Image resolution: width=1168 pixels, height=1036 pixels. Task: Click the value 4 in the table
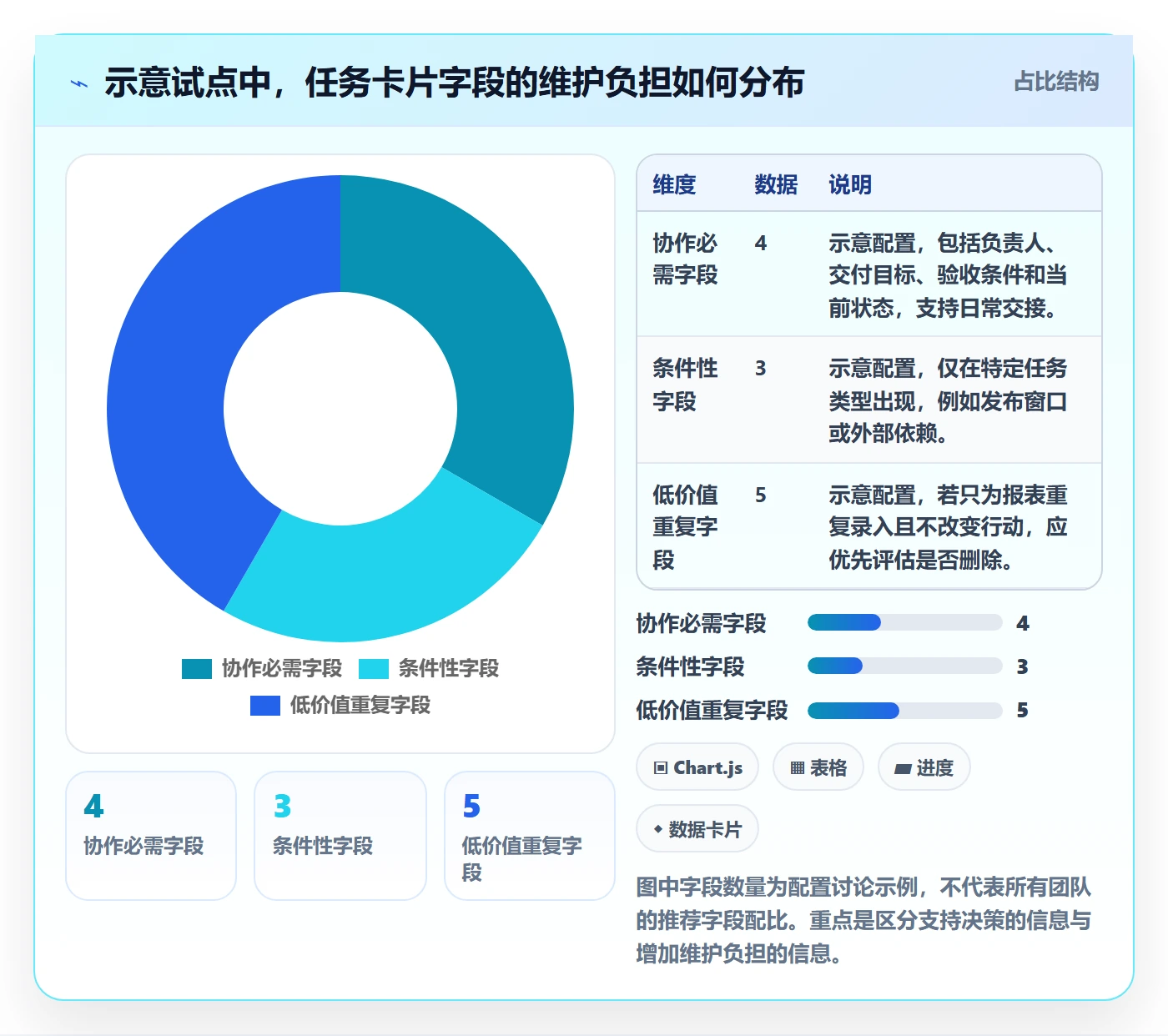coord(760,243)
